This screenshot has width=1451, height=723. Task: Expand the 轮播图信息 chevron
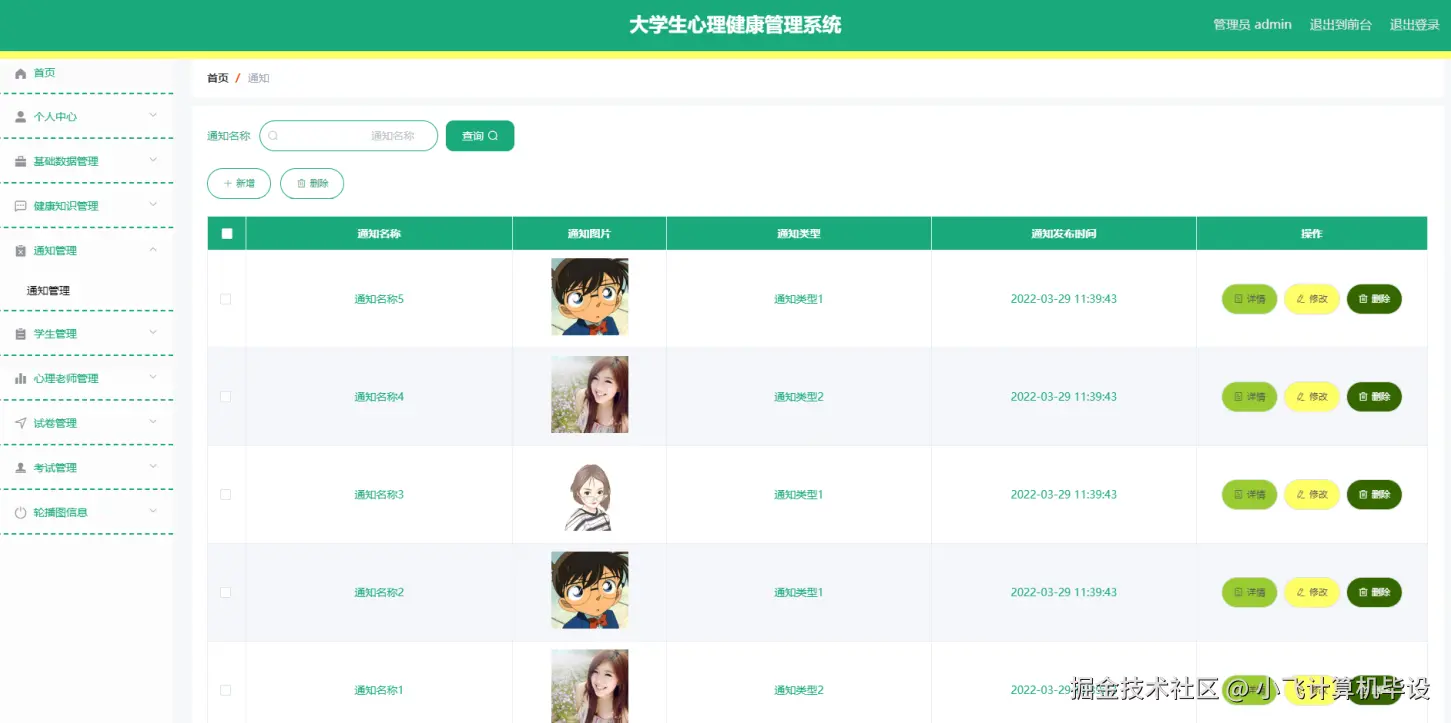coord(153,511)
